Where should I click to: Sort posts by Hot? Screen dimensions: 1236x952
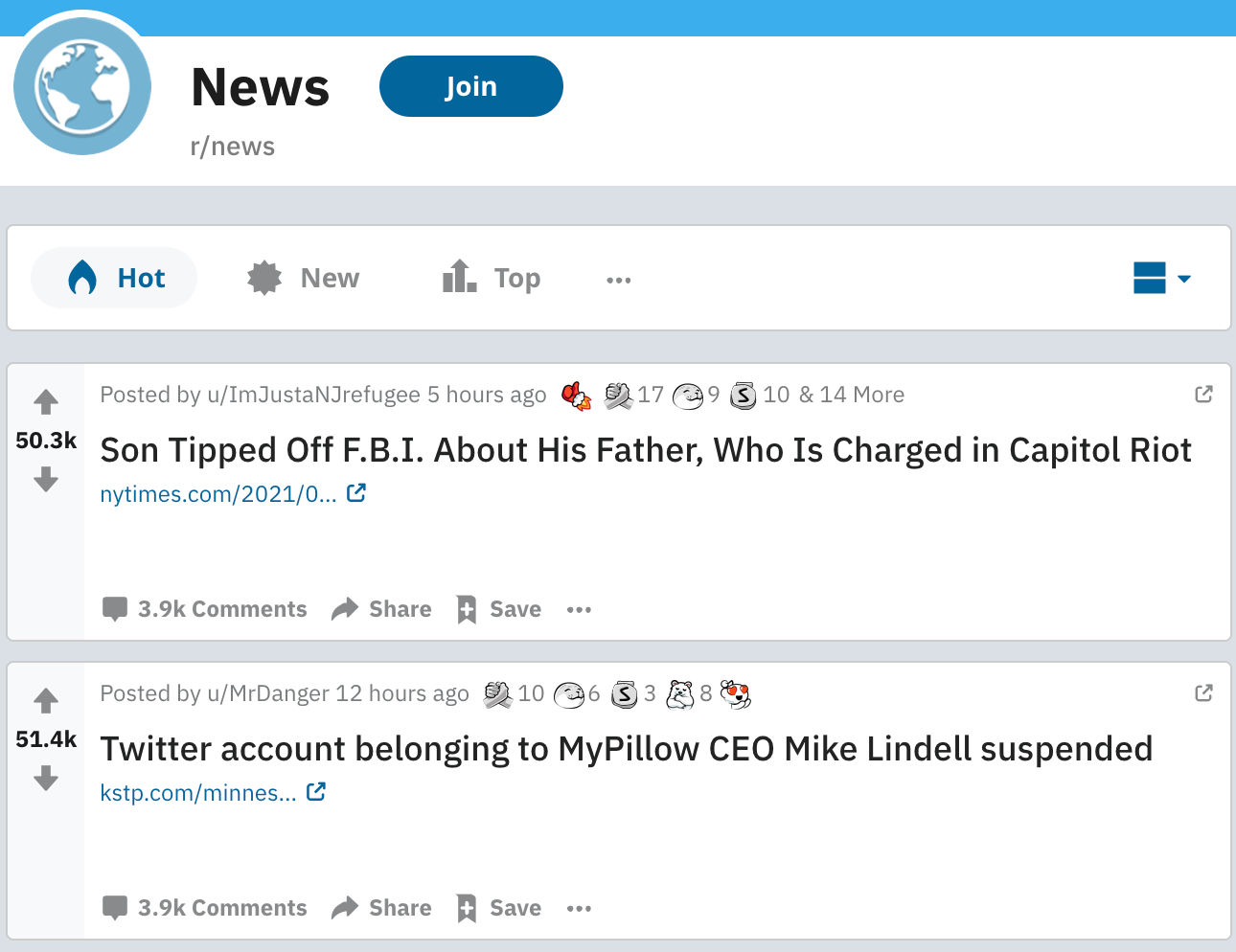tap(114, 278)
